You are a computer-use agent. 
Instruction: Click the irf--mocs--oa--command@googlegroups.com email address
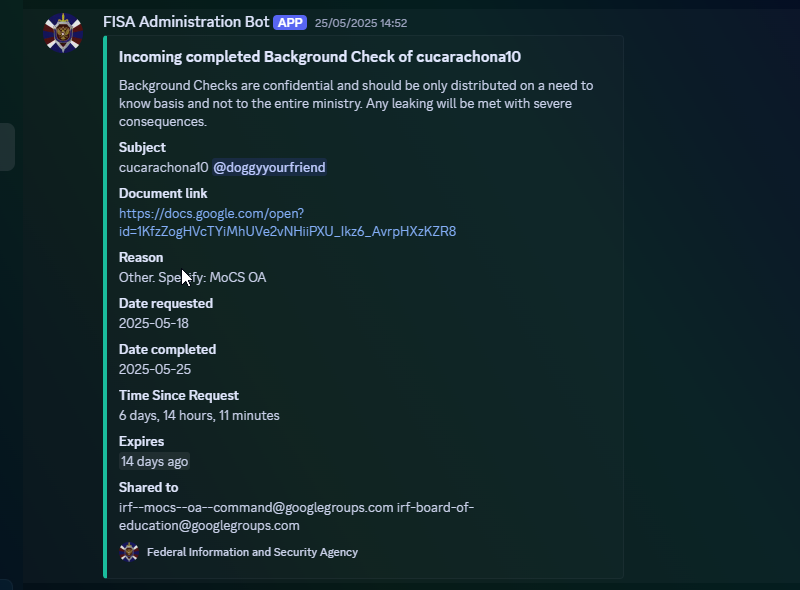[256, 507]
